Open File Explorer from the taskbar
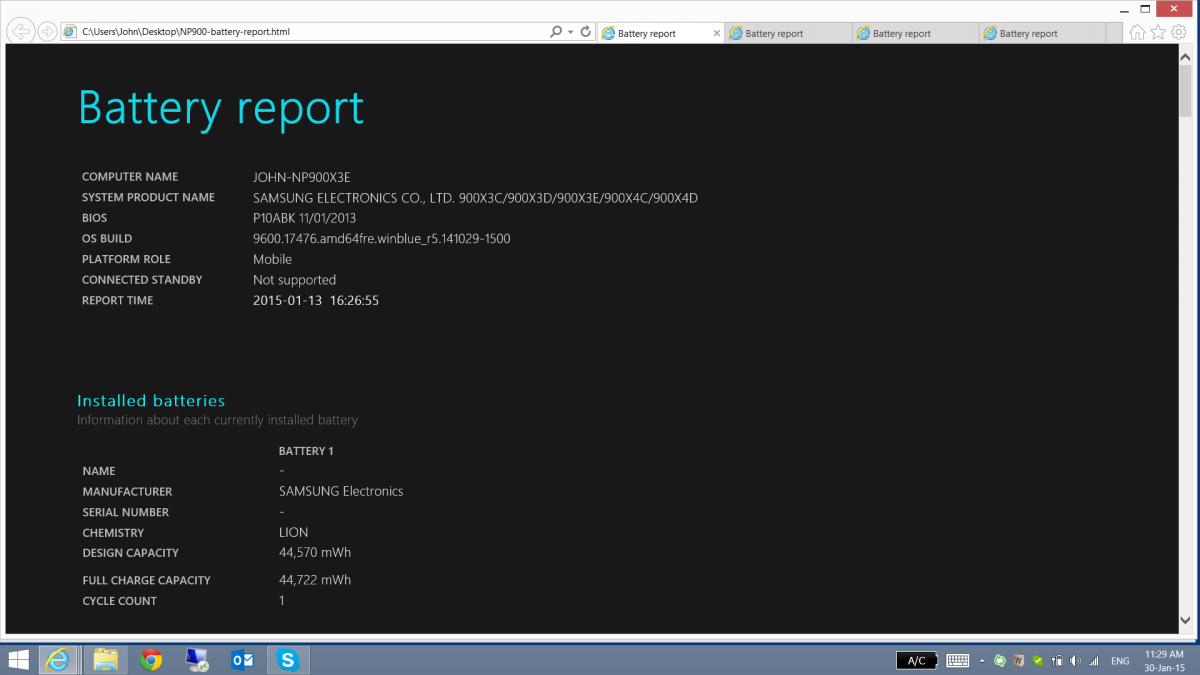This screenshot has width=1200, height=675. (106, 660)
